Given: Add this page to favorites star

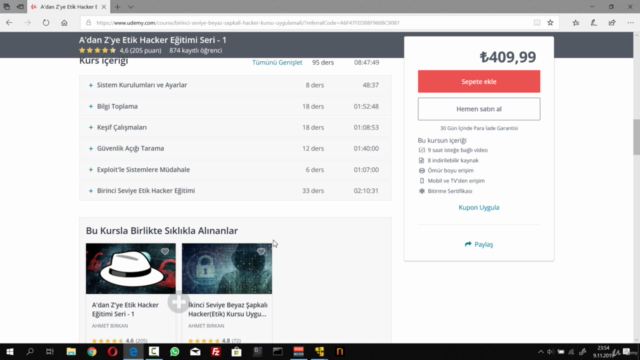Looking at the screenshot, I should [x=550, y=23].
